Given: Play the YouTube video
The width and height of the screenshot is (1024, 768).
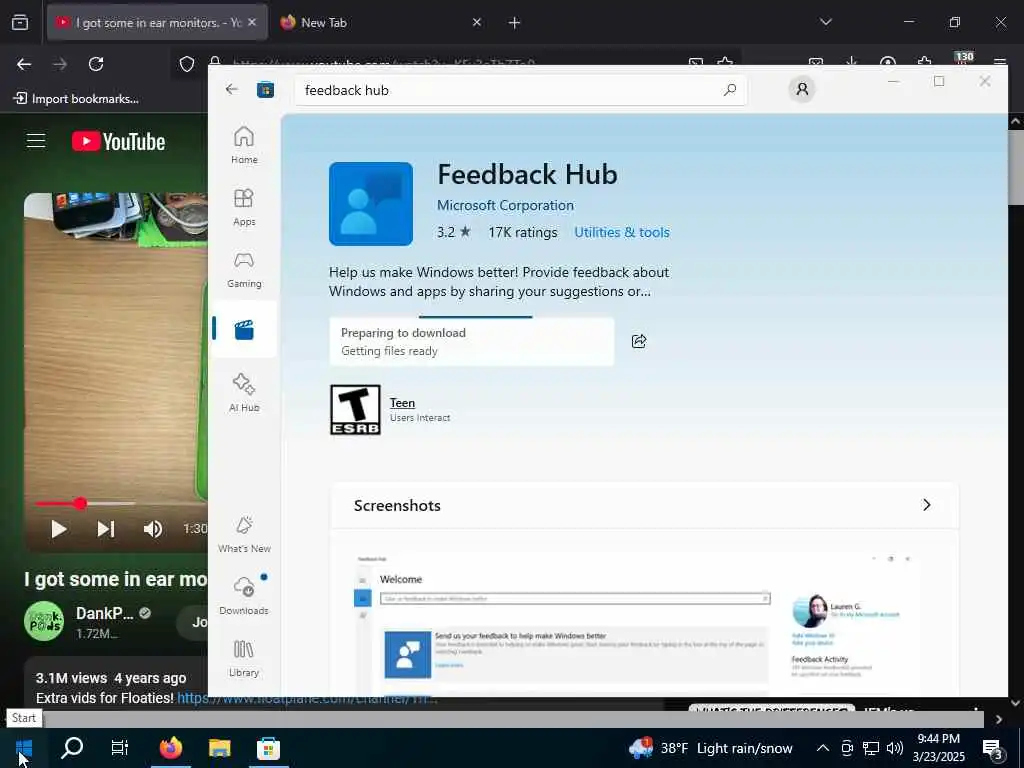Looking at the screenshot, I should (x=58, y=528).
